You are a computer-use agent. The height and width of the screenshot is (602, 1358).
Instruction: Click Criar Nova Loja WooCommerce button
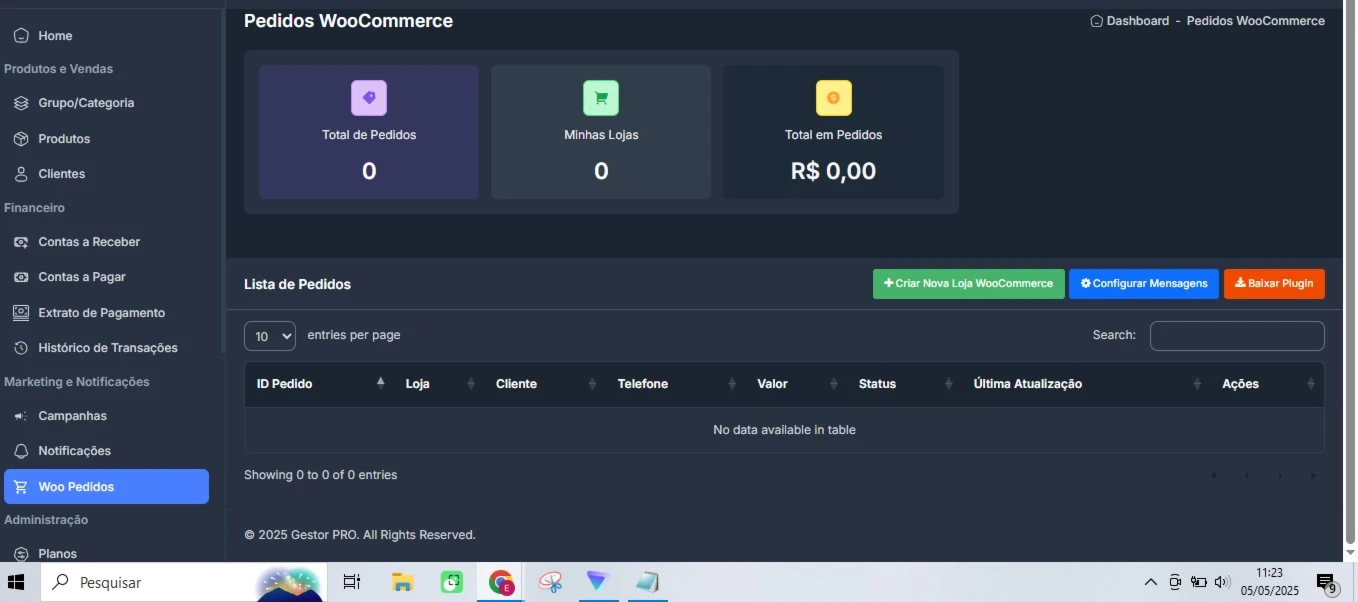969,284
